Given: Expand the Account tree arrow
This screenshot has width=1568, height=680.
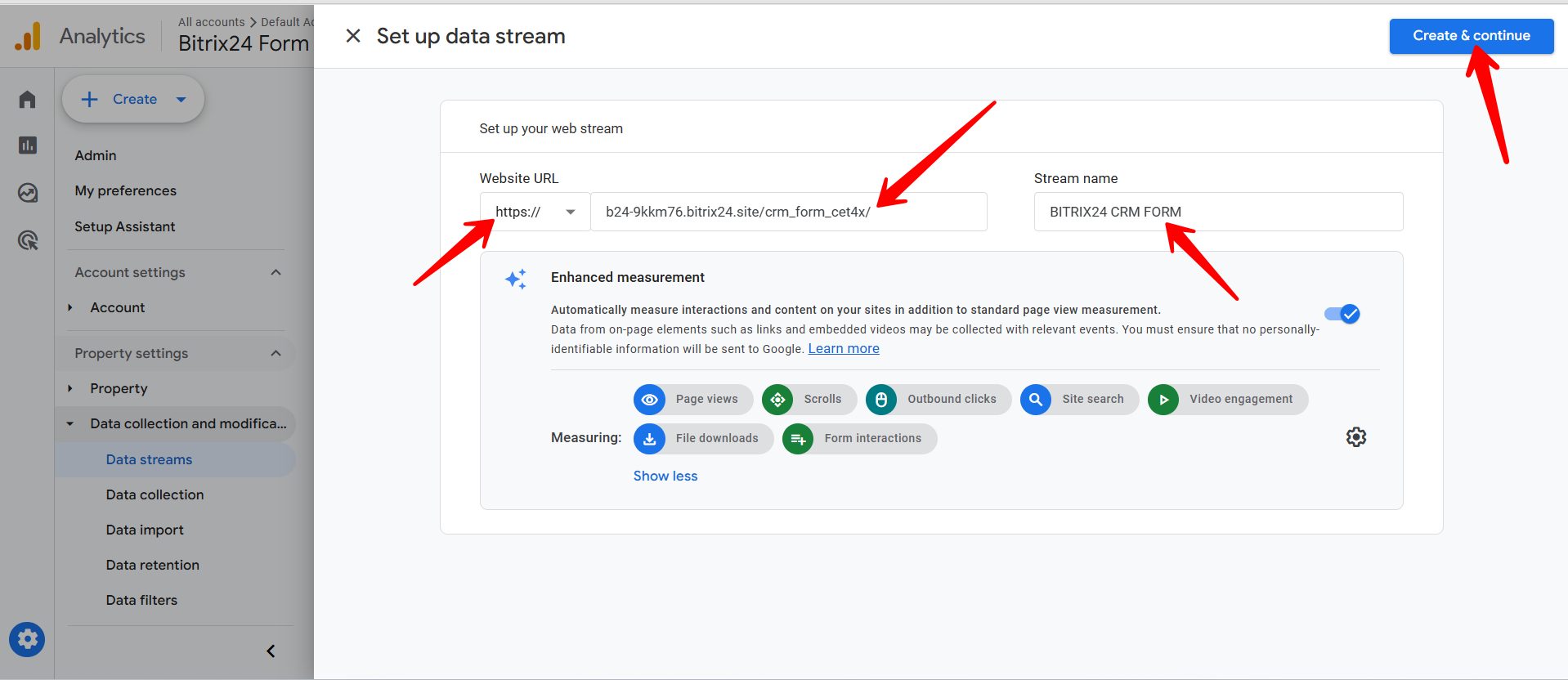Looking at the screenshot, I should point(70,308).
